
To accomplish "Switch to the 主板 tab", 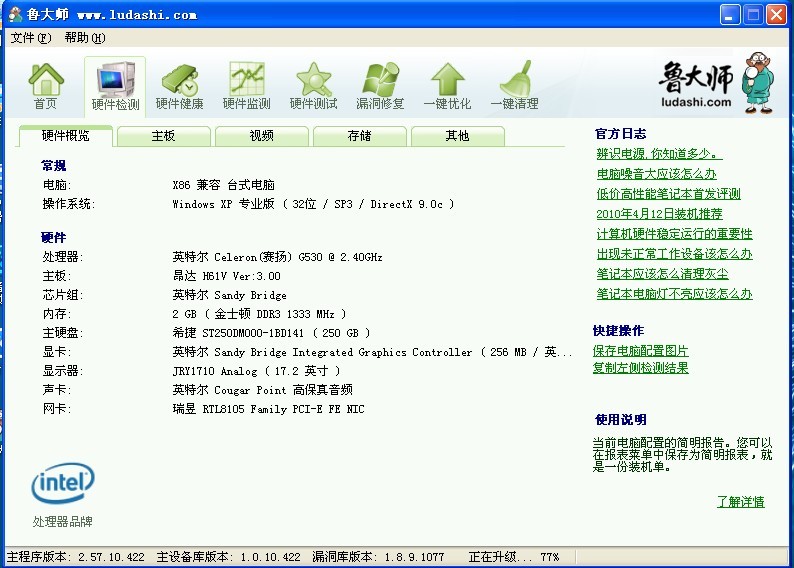I will click(x=163, y=136).
